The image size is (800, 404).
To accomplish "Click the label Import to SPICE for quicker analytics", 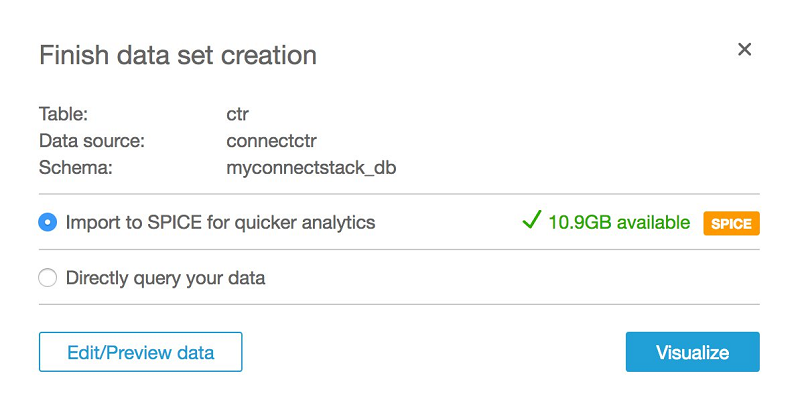I will [220, 222].
